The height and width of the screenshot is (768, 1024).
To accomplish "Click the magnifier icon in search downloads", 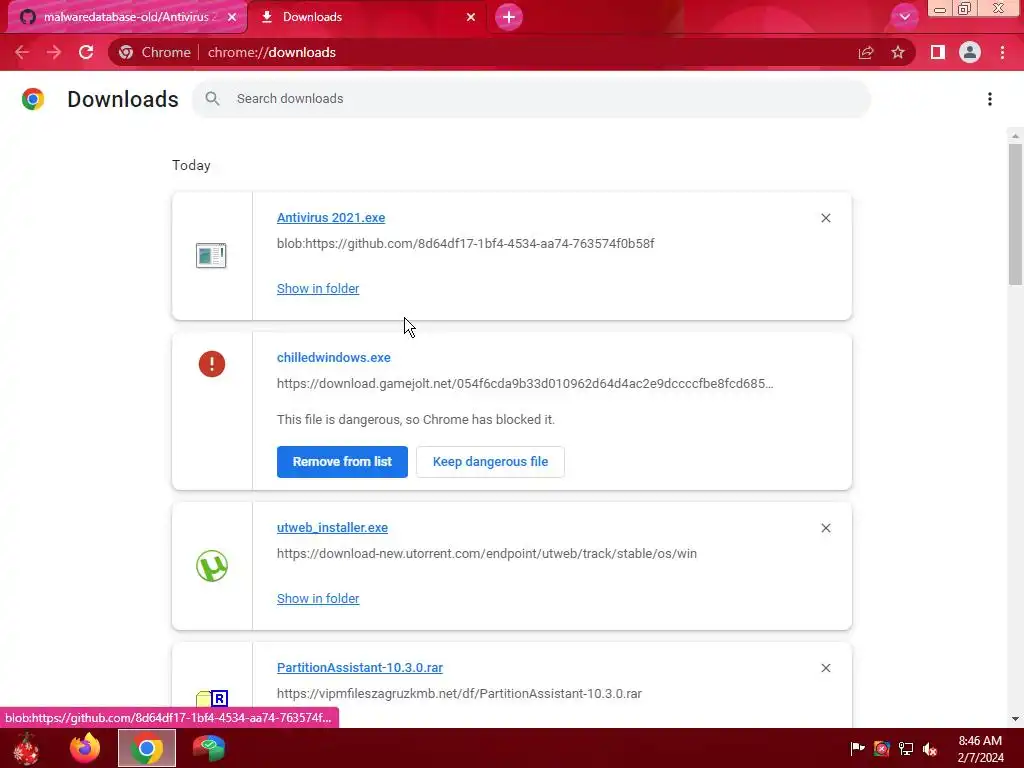I will [212, 99].
